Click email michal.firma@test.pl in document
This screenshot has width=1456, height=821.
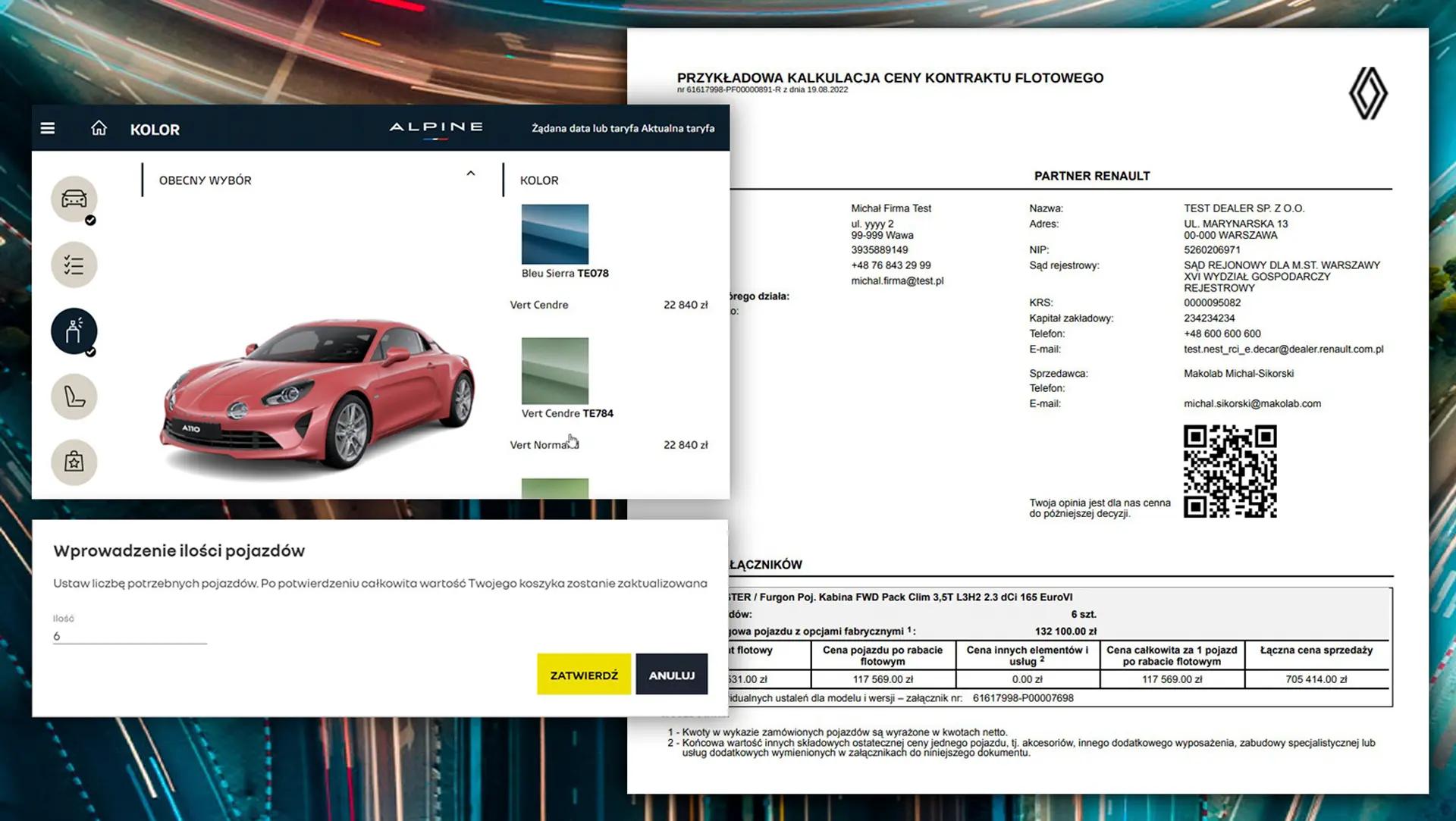click(x=897, y=280)
